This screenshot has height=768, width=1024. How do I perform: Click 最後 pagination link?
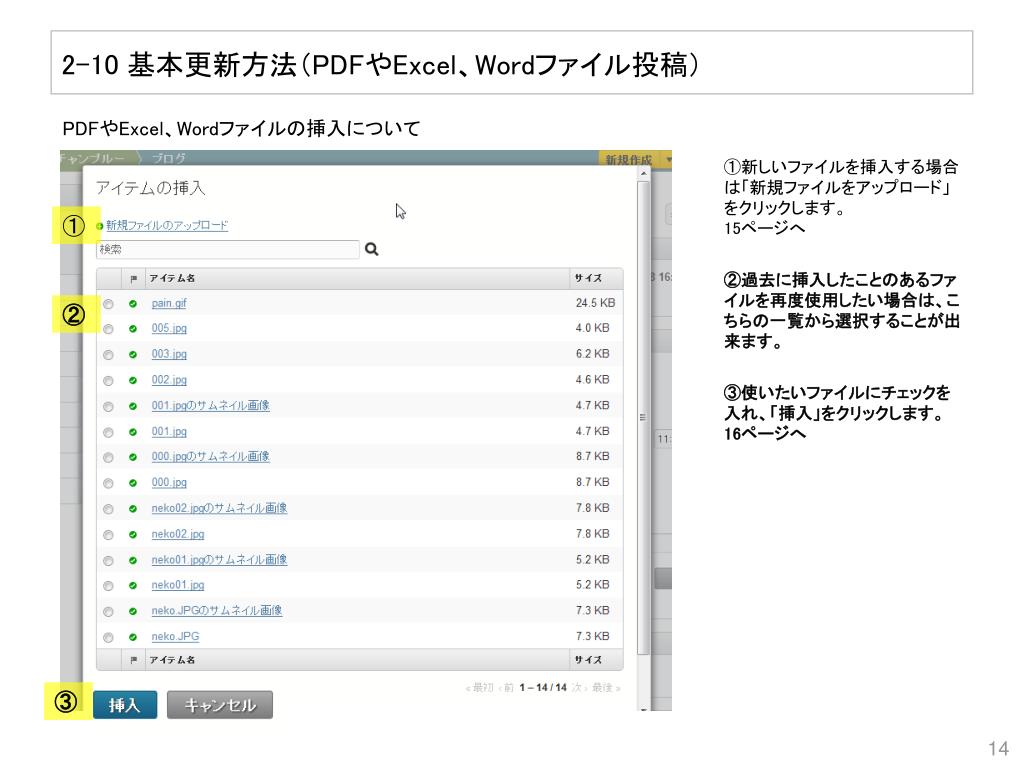(605, 688)
